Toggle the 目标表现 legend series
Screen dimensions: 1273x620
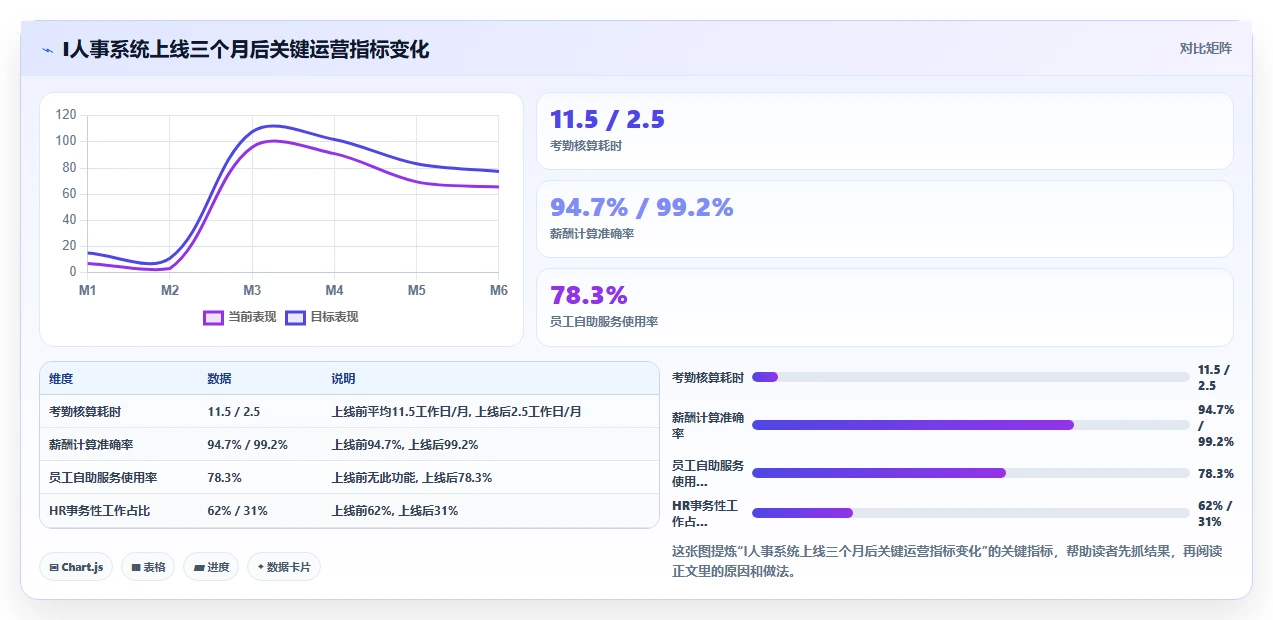322,317
